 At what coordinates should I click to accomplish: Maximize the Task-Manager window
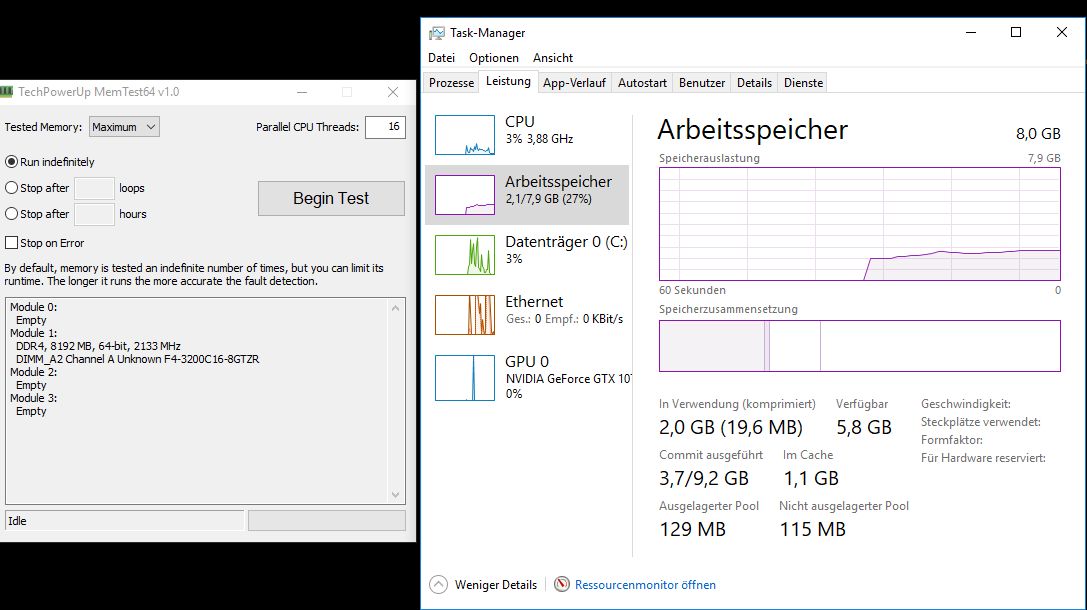point(1016,32)
